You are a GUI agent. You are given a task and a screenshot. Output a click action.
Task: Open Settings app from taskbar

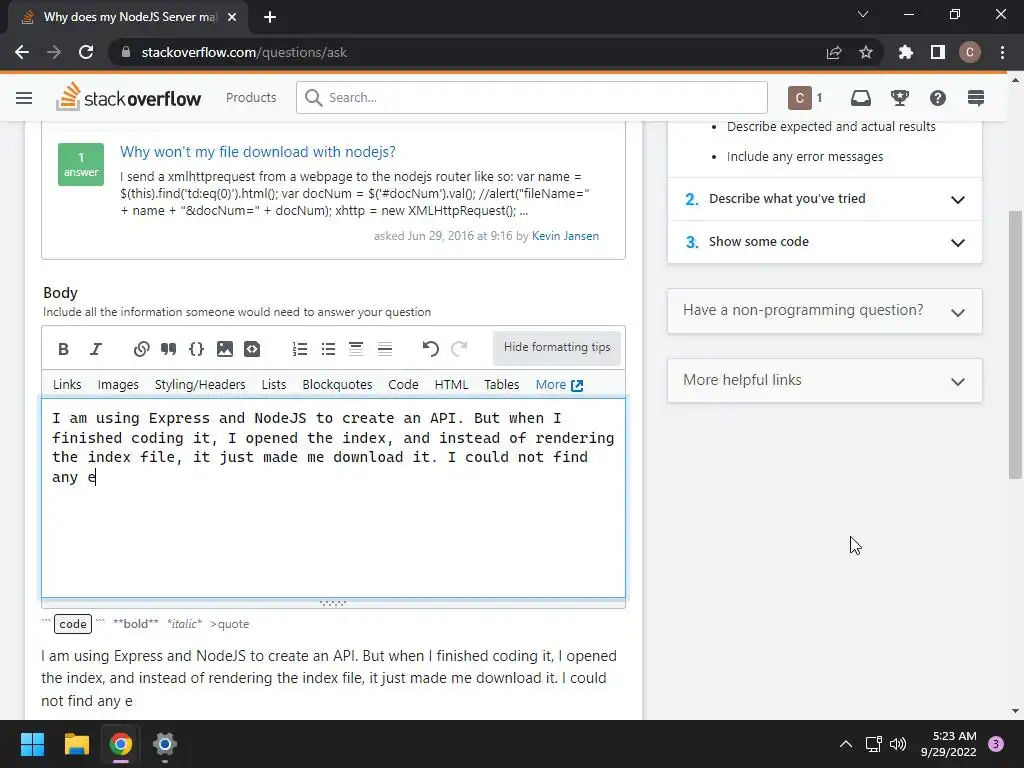(x=165, y=744)
